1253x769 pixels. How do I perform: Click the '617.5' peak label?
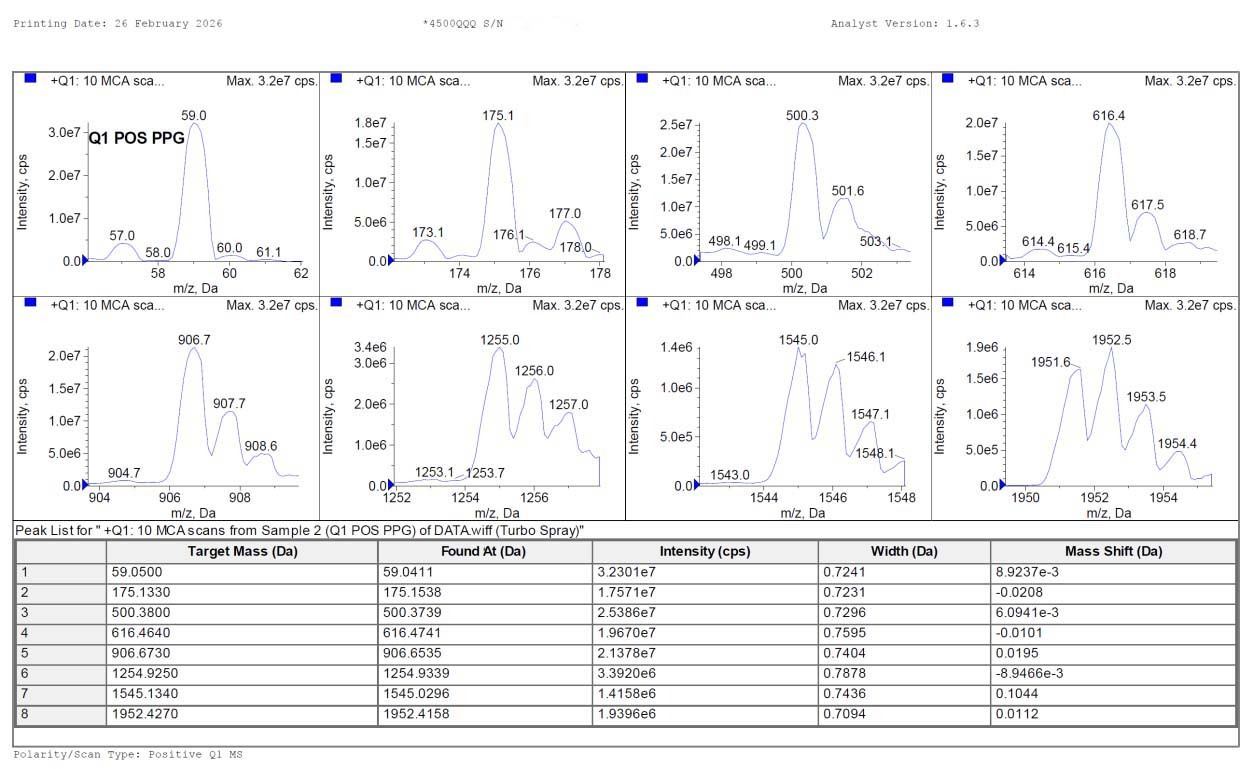(1148, 204)
